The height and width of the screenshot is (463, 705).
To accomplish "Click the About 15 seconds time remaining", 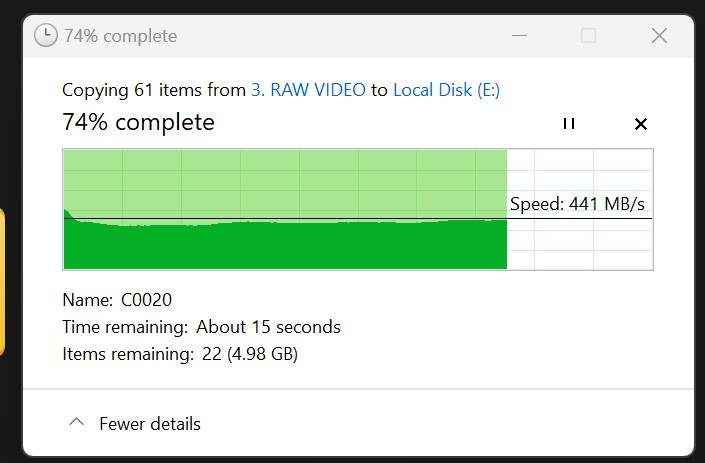I will [x=268, y=327].
